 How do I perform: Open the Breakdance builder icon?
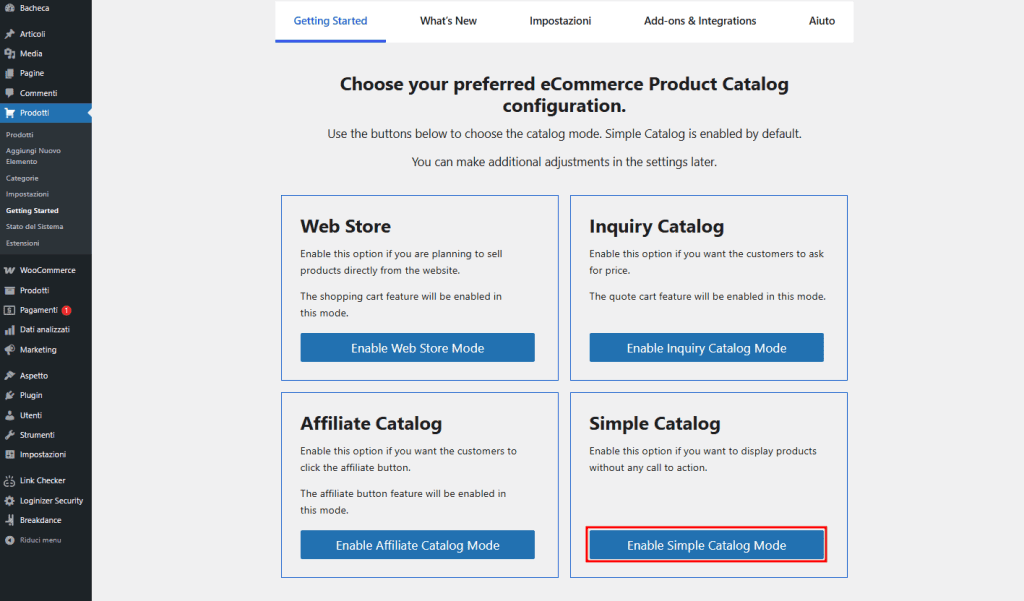click(x=12, y=520)
